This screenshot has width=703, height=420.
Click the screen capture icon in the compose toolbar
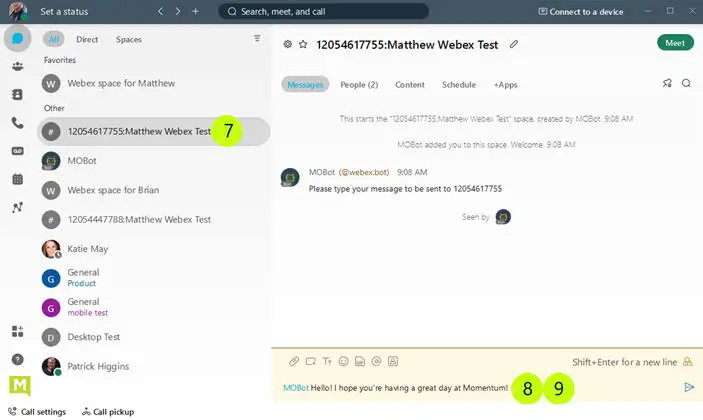pyautogui.click(x=310, y=361)
